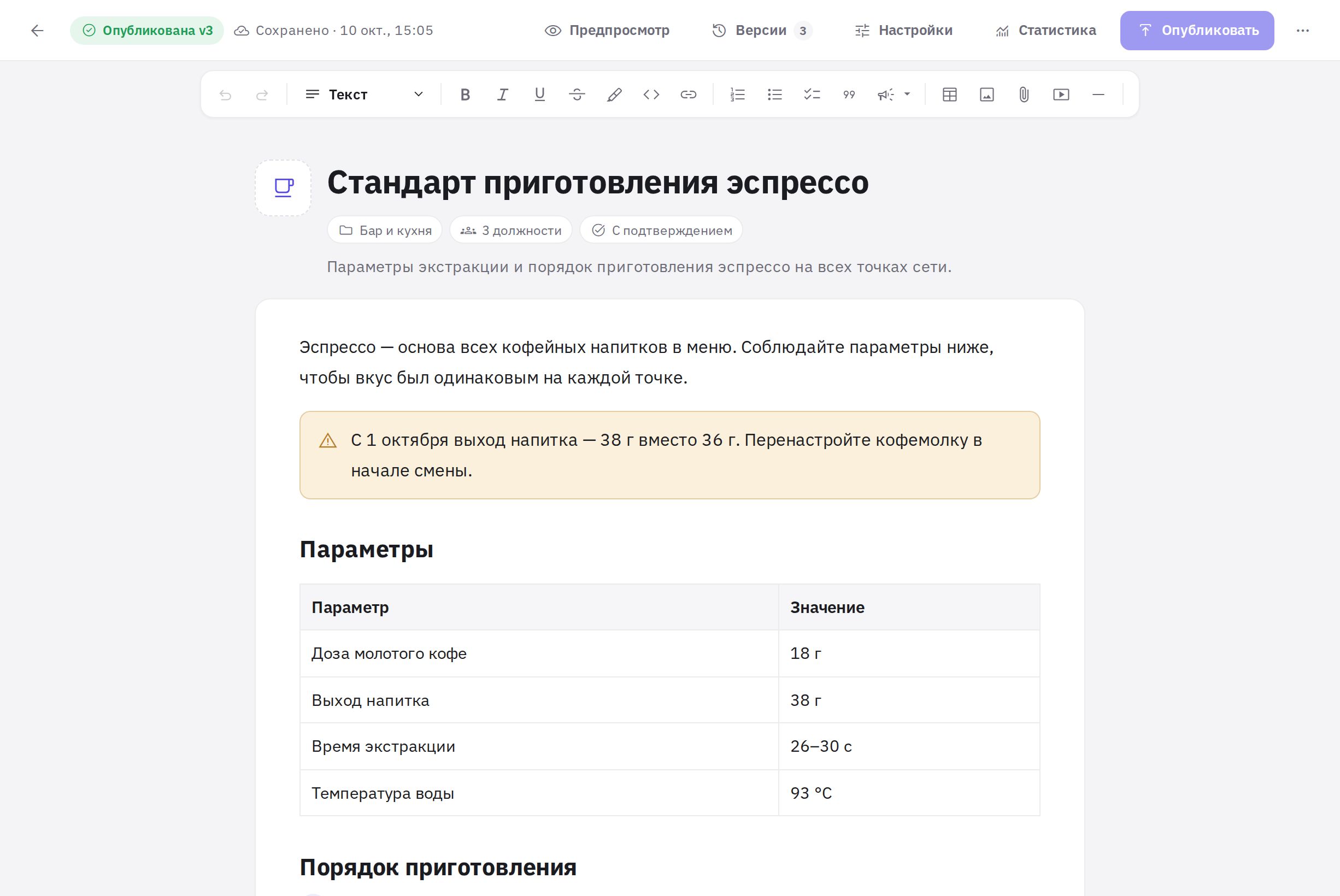Select the highlighter marker tool
Image resolution: width=1340 pixels, height=896 pixels.
click(614, 95)
